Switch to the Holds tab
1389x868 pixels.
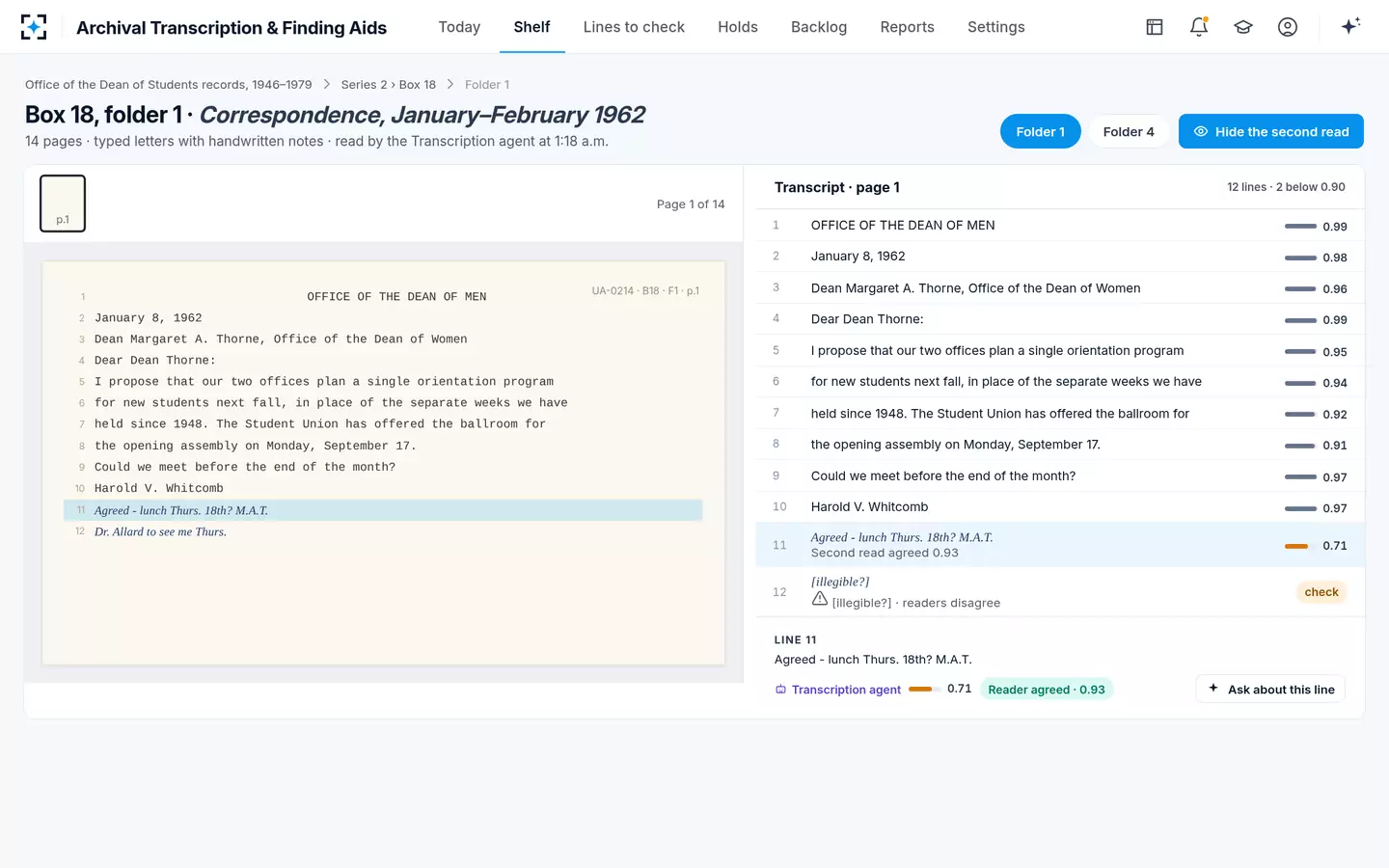point(738,27)
